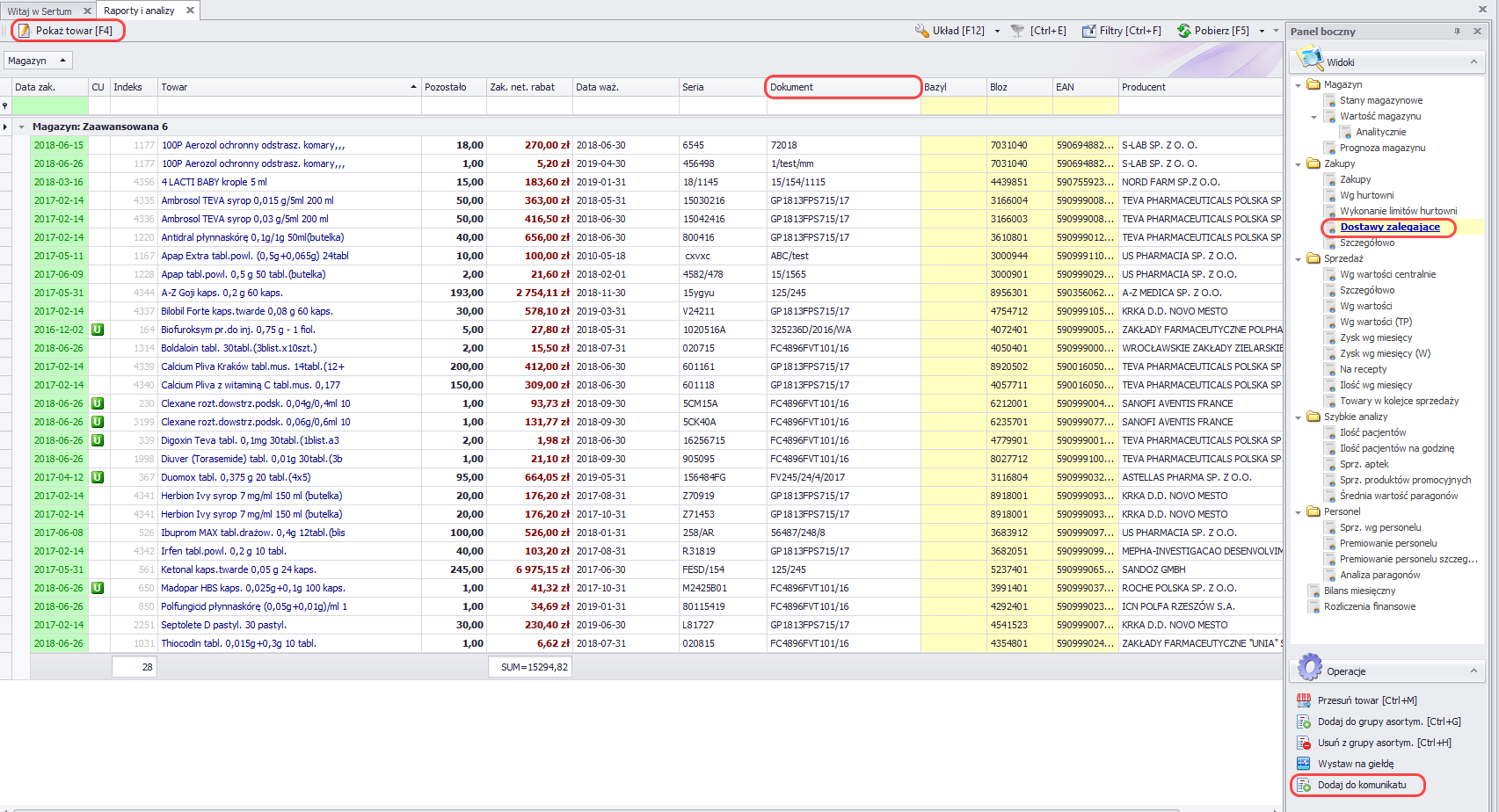Collapse the Sprzedaż tree folder
Screen dimensions: 1499x812
[x=1299, y=259]
